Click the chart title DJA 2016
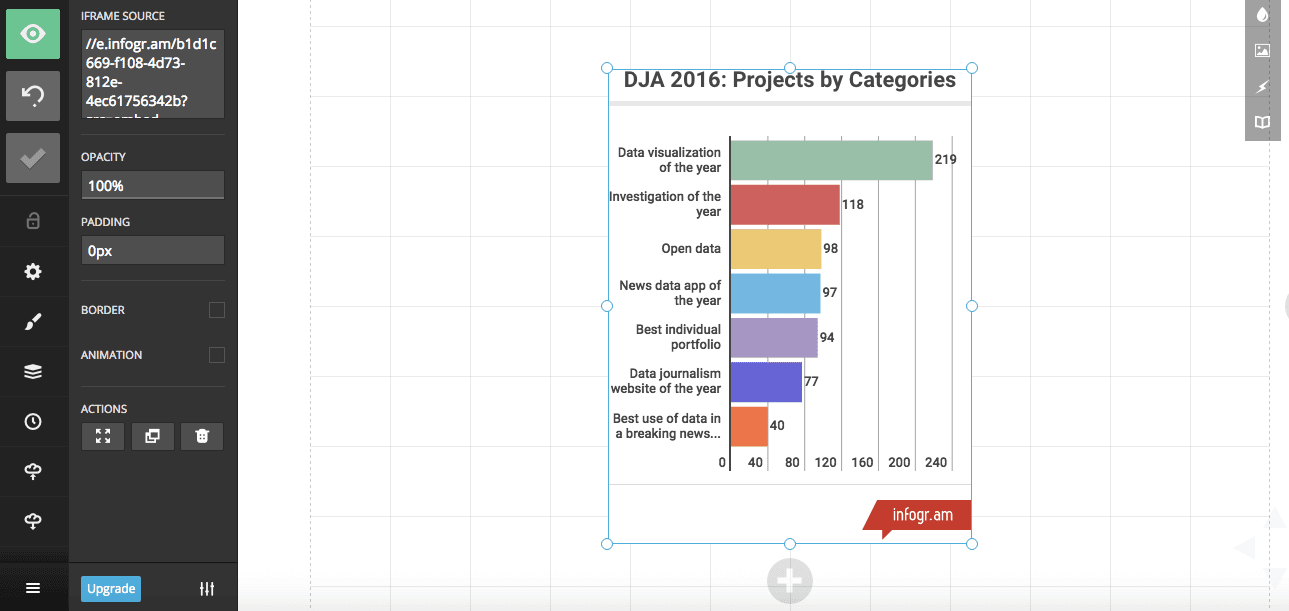This screenshot has height=611, width=1289. click(790, 80)
